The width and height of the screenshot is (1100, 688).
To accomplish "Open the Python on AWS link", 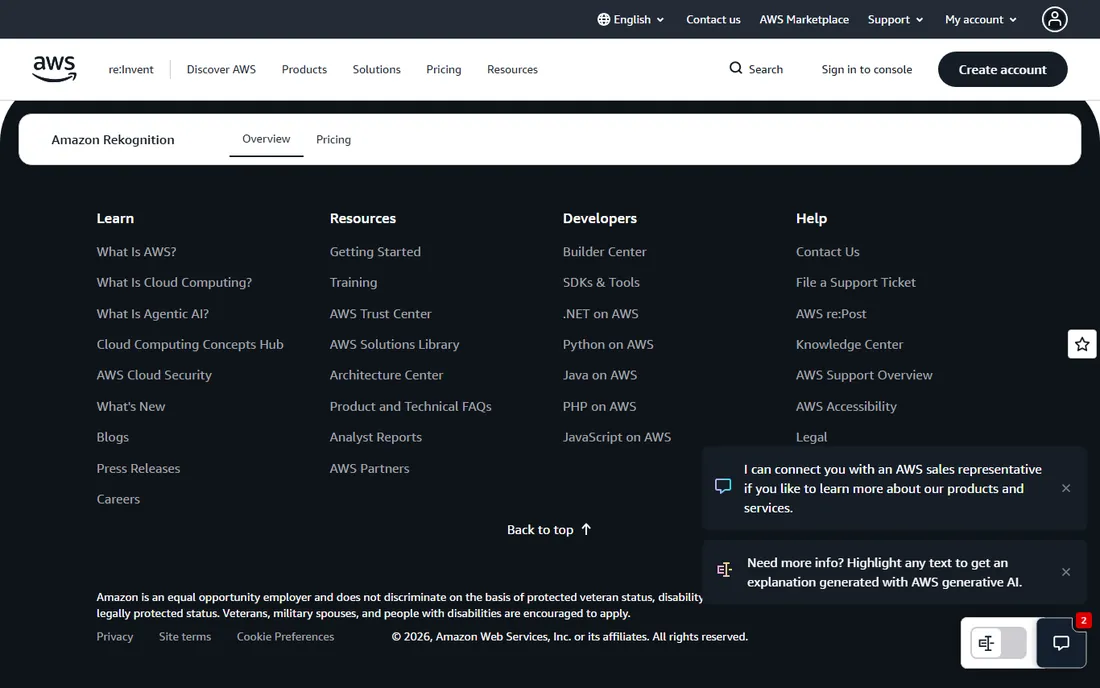I will (608, 344).
